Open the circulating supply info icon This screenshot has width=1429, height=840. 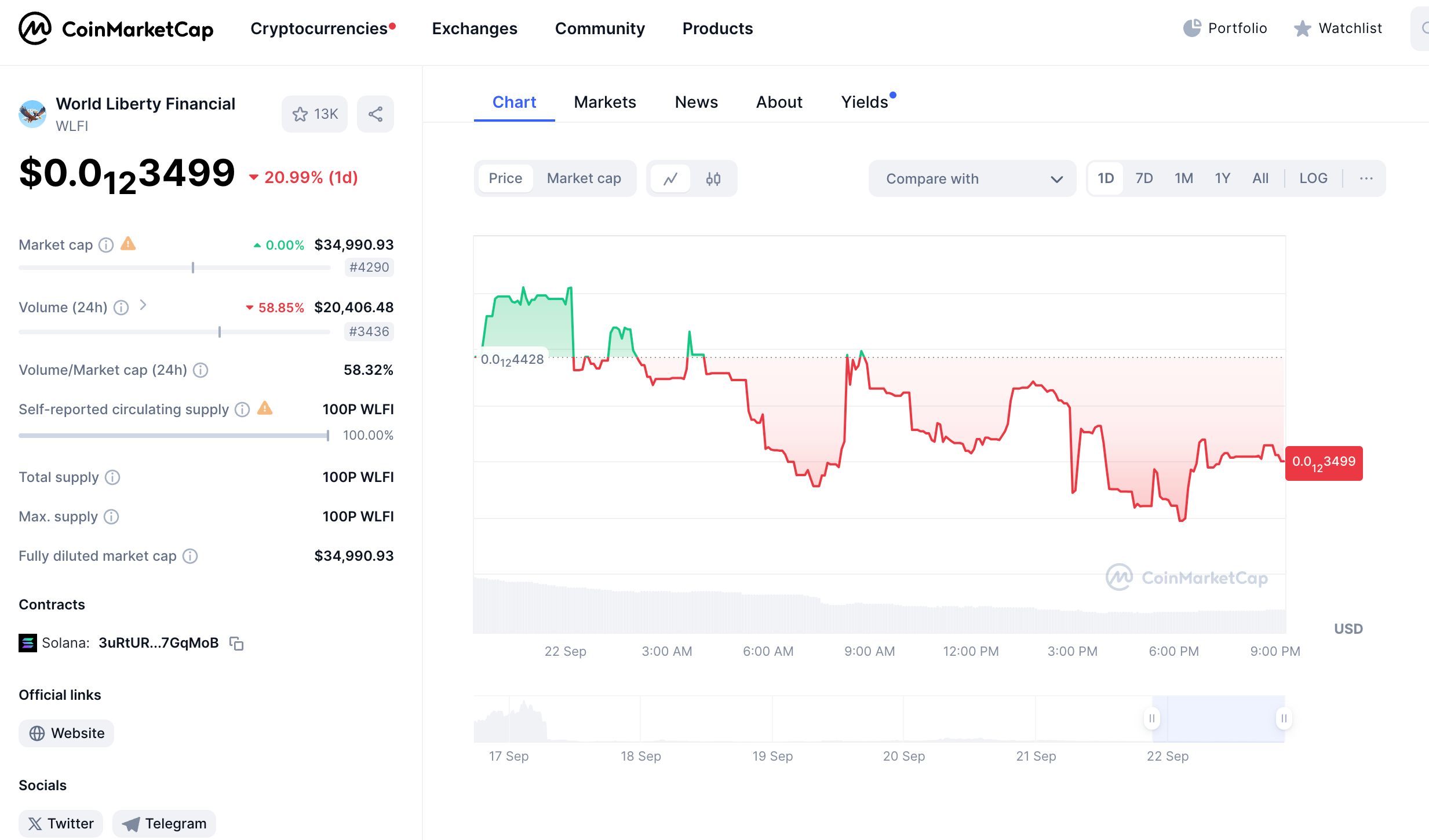[x=242, y=410]
